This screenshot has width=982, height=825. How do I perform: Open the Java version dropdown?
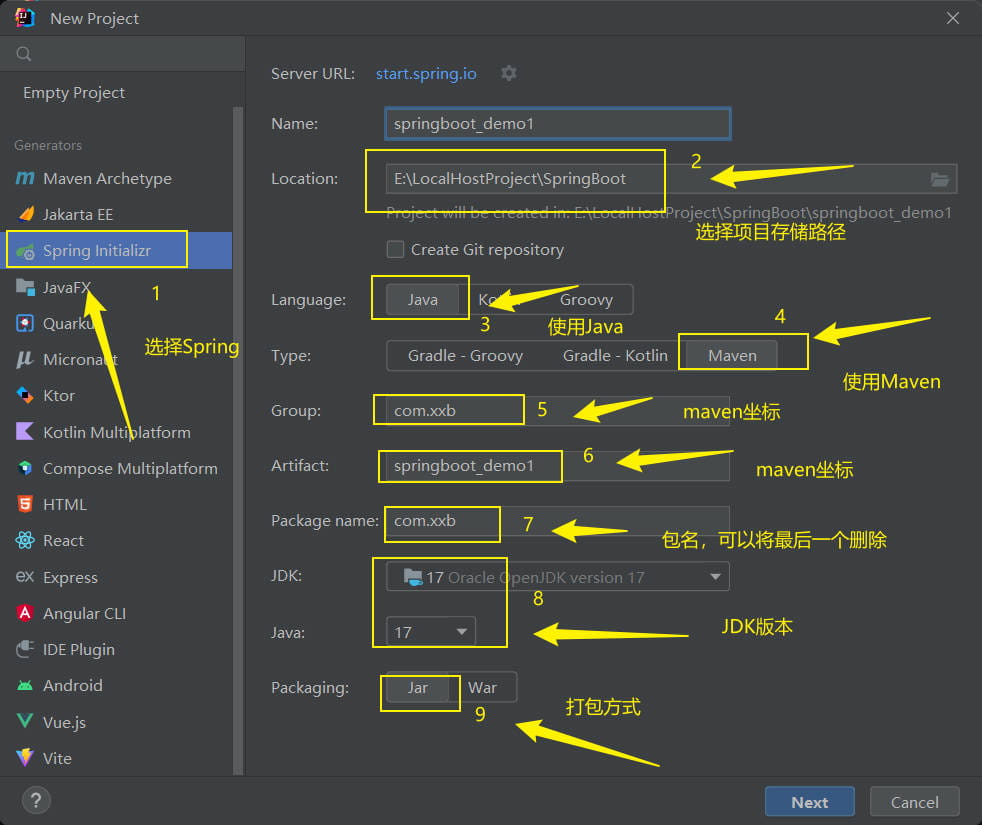click(x=431, y=632)
